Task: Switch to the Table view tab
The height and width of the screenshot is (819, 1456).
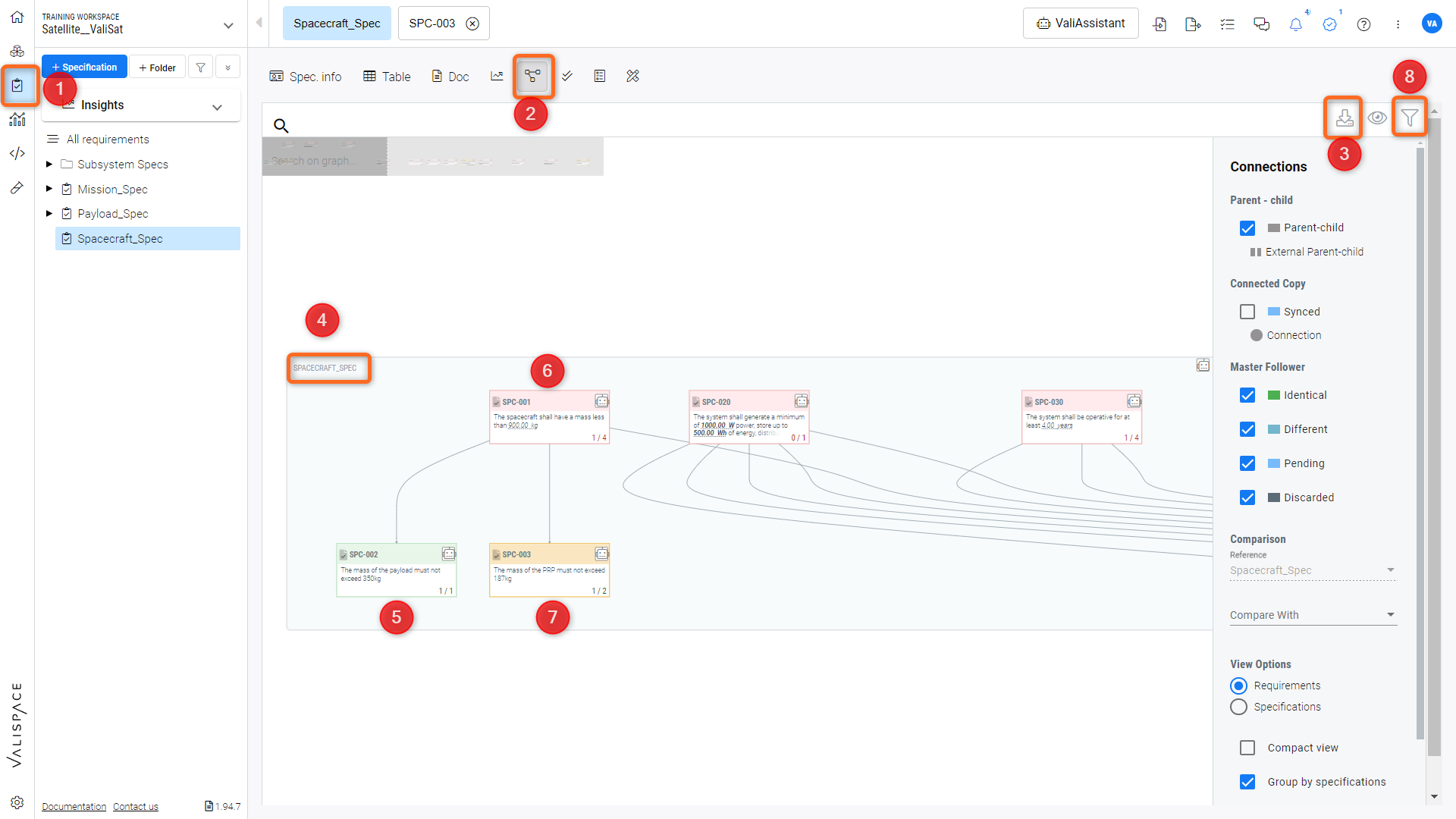Action: pyautogui.click(x=387, y=77)
